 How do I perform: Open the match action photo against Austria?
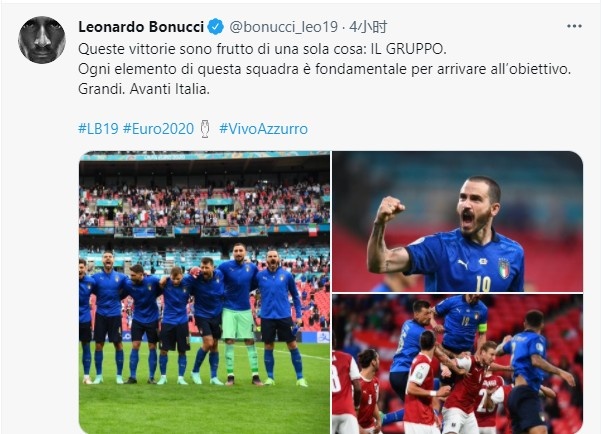click(457, 364)
